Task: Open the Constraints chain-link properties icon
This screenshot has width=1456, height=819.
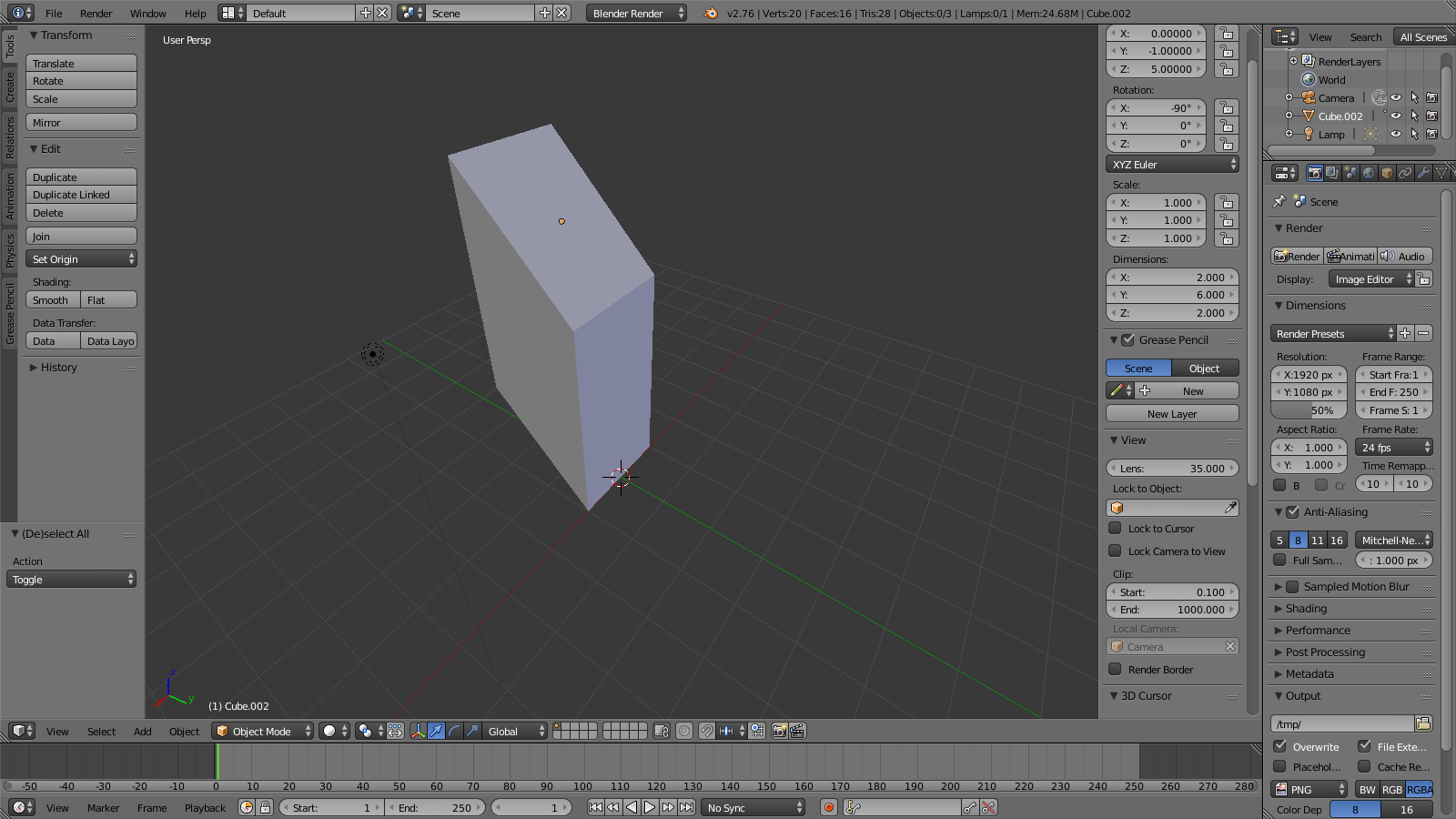Action: pos(1405,173)
